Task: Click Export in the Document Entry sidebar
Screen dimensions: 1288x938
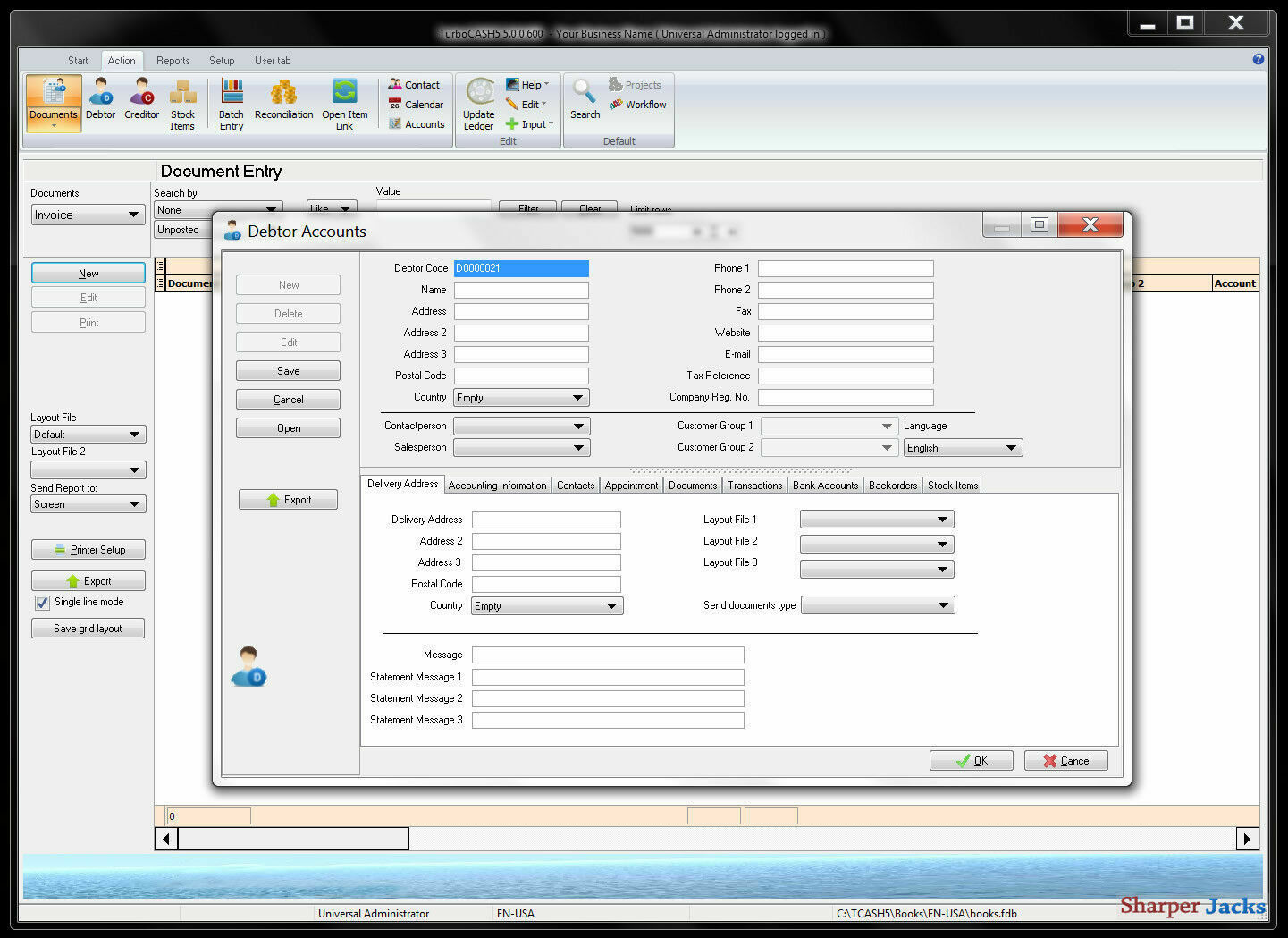Action: point(88,581)
